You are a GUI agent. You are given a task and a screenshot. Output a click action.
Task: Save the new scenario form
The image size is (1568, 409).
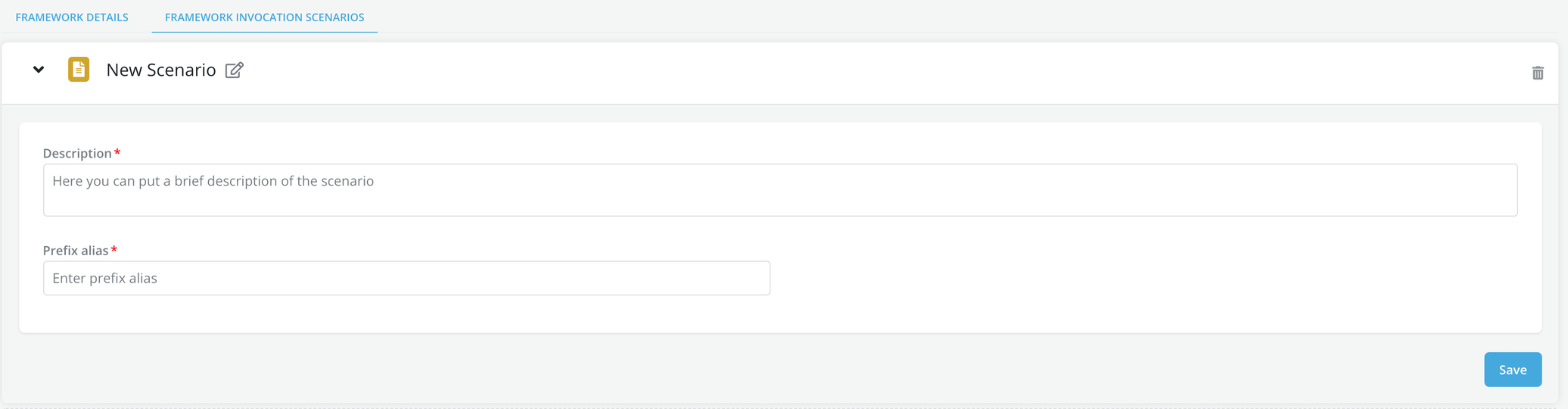(x=1512, y=370)
